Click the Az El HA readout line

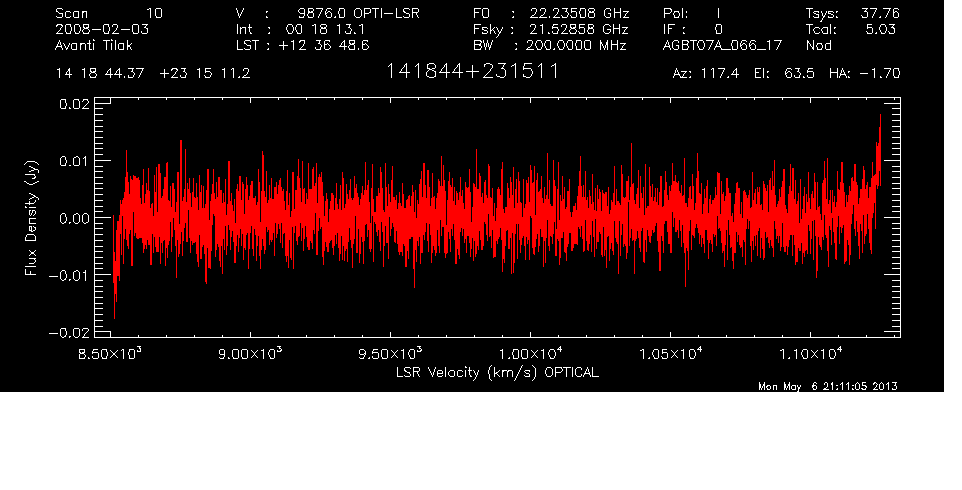[786, 74]
